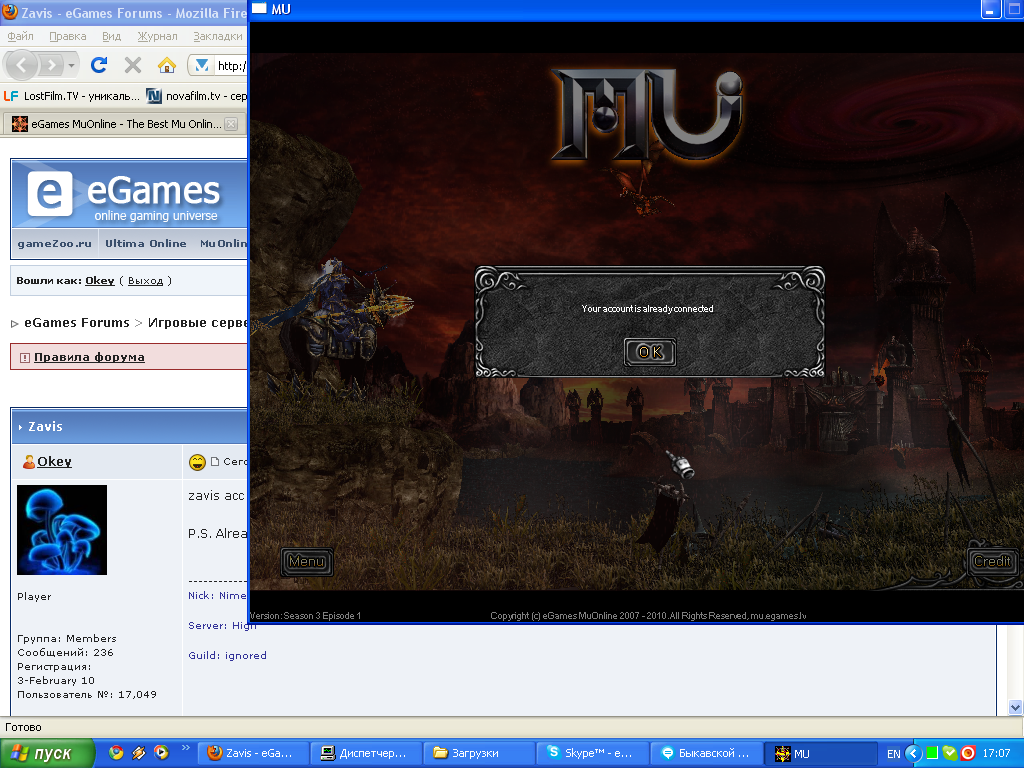Open the MU game Menu button
This screenshot has height=768, width=1024.
[x=306, y=562]
